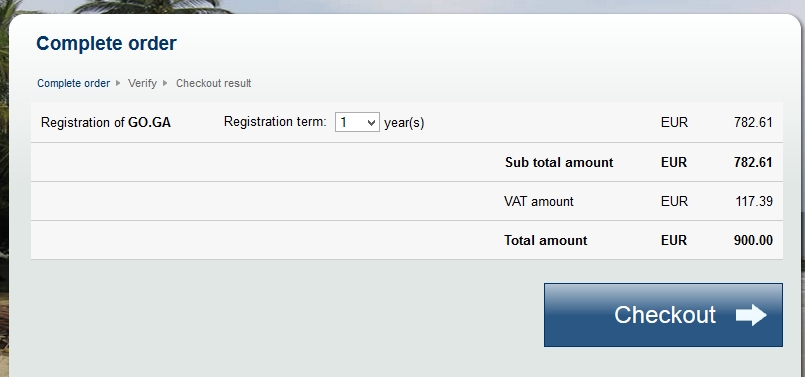Click the EUR currency in the Total amount row
This screenshot has width=805, height=377.
(x=674, y=240)
